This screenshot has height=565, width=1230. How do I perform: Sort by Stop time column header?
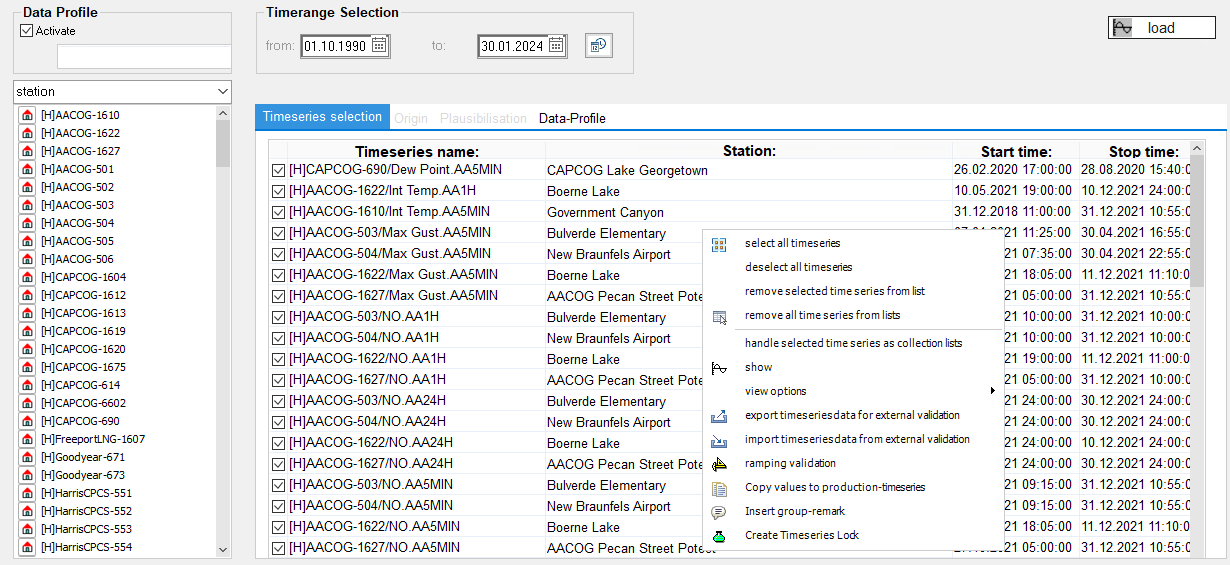point(1143,152)
